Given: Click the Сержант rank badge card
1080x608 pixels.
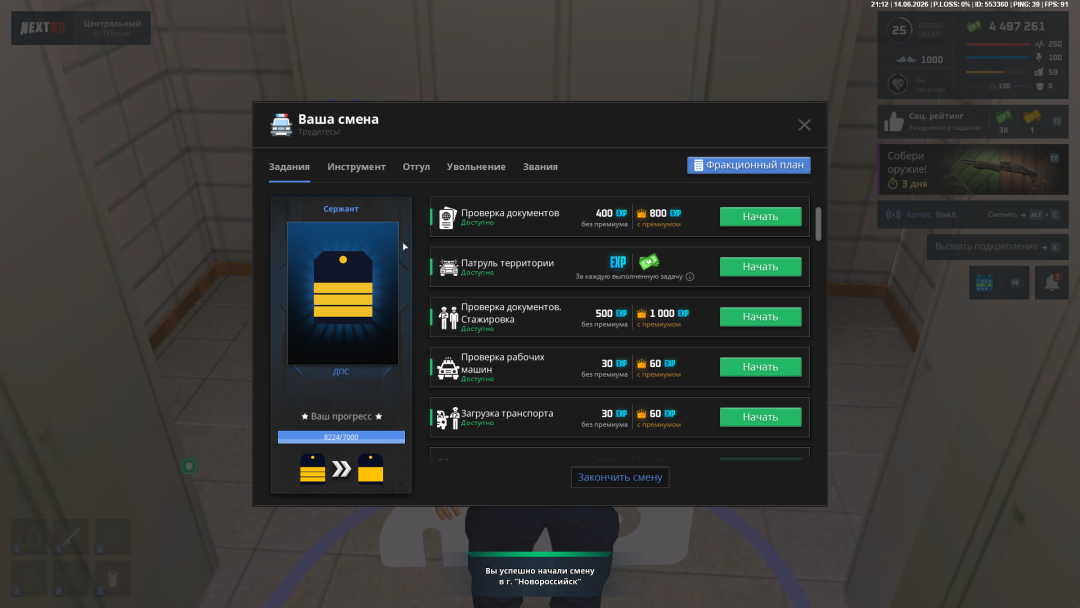Looking at the screenshot, I should click(342, 293).
